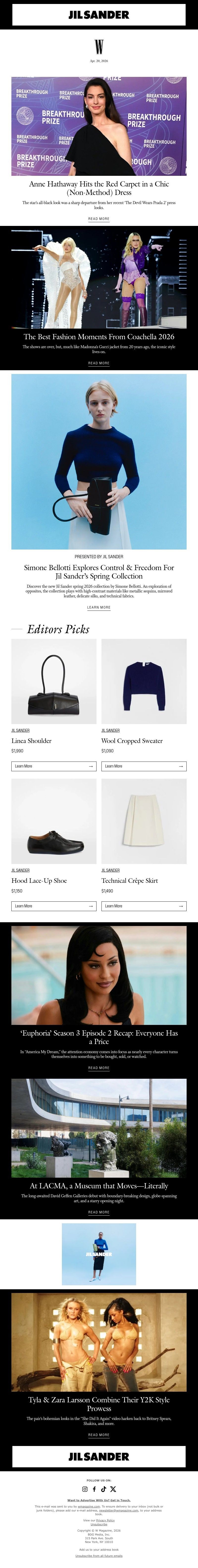The height and width of the screenshot is (1568, 198).
Task: Open W Magazine's Facebook page
Action: (94, 1489)
